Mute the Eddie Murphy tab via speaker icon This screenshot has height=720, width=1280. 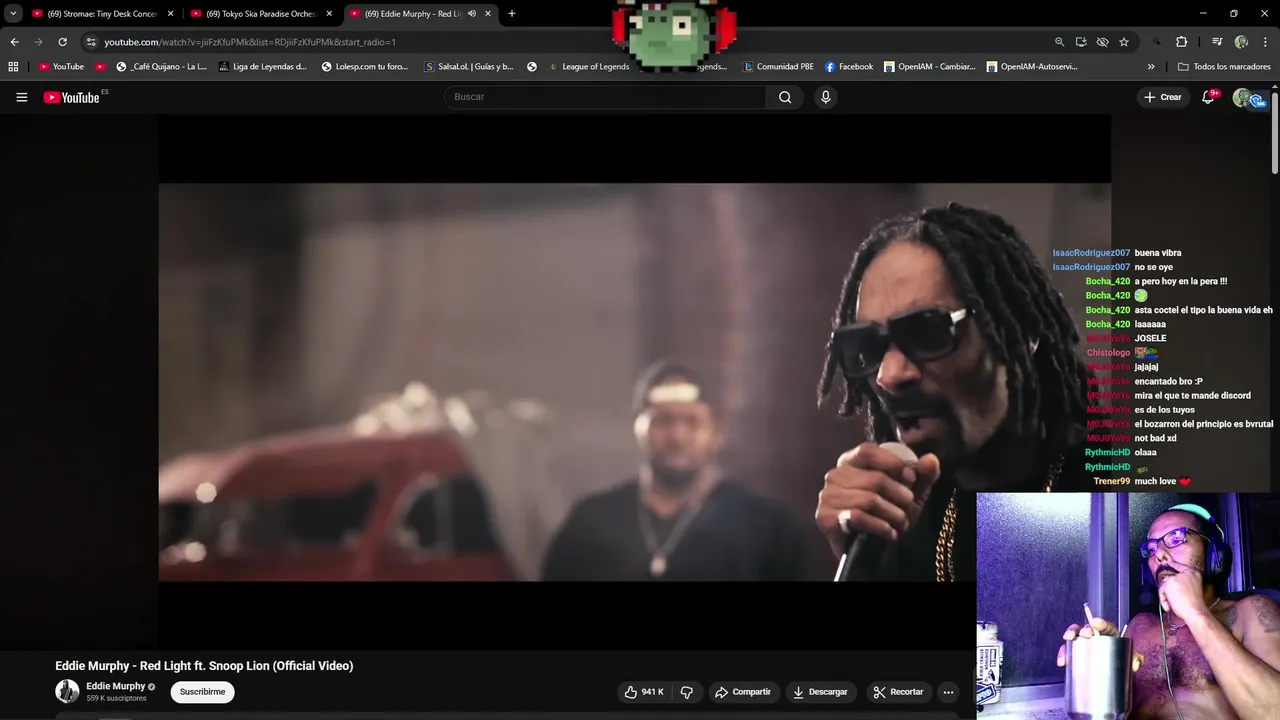coord(472,14)
